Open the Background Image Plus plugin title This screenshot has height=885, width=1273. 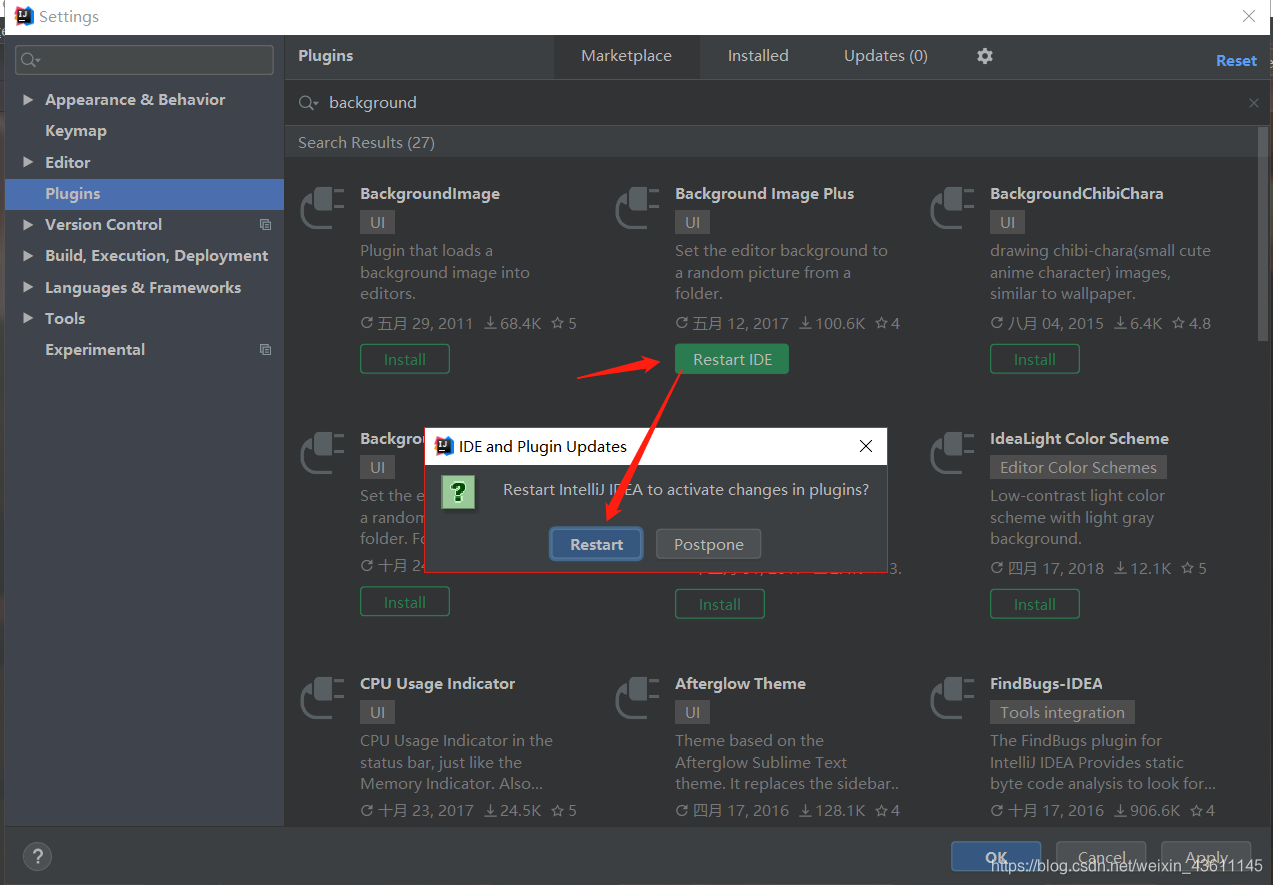(x=765, y=194)
